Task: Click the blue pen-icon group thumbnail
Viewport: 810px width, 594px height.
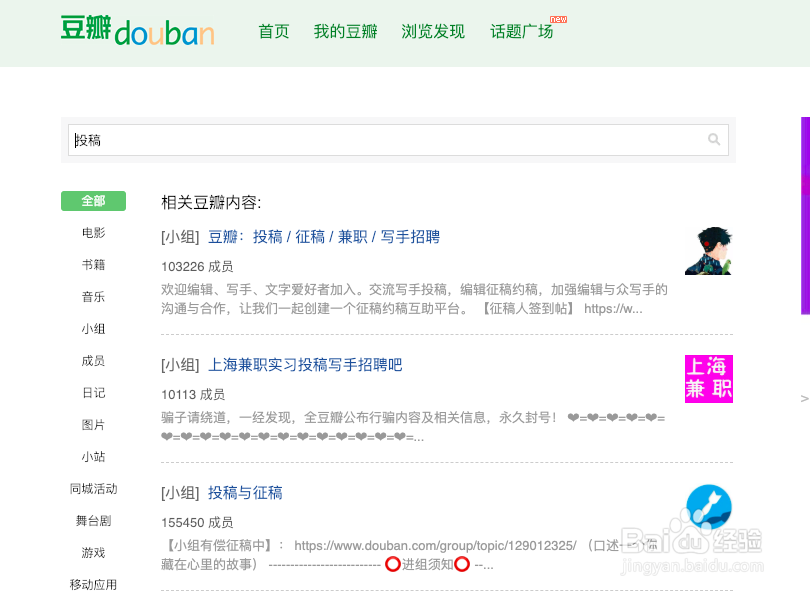Action: pos(709,507)
